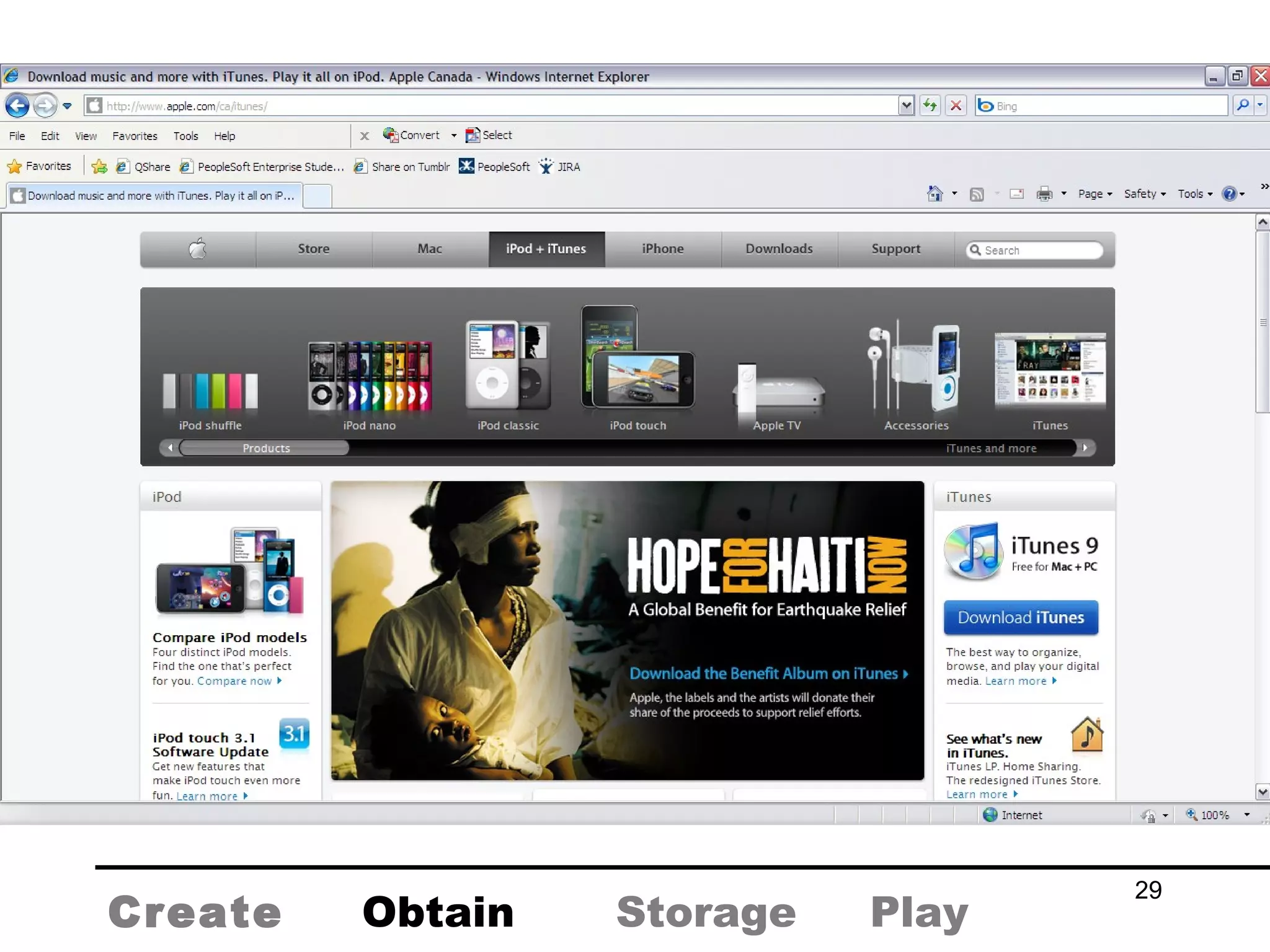Click the Apple logo in site navigation
Image resolution: width=1270 pixels, height=952 pixels.
(x=198, y=249)
